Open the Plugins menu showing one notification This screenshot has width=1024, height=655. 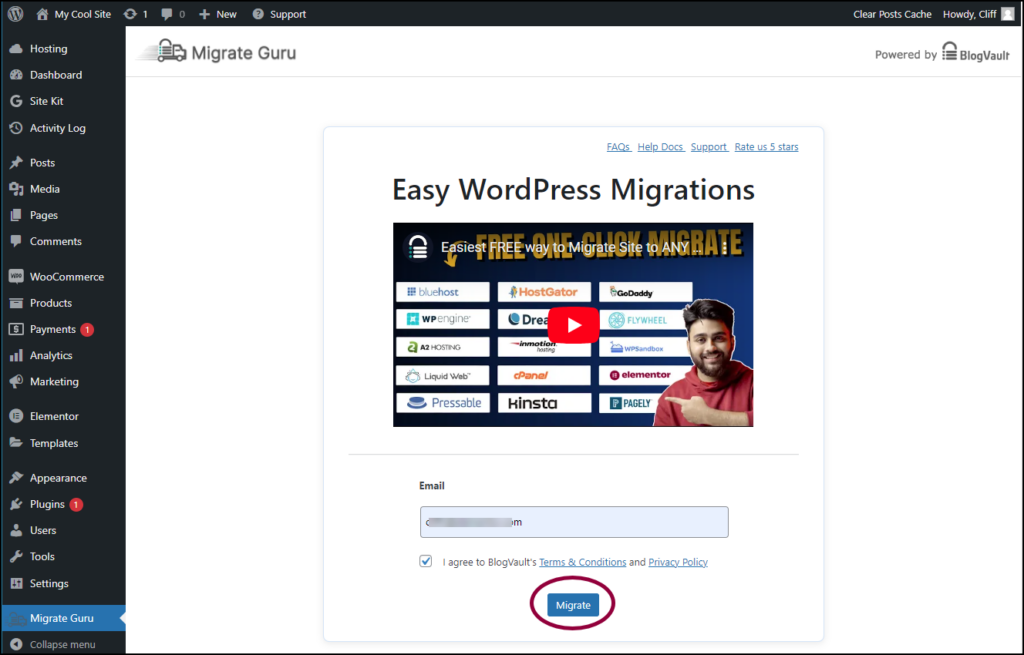pos(18,504)
